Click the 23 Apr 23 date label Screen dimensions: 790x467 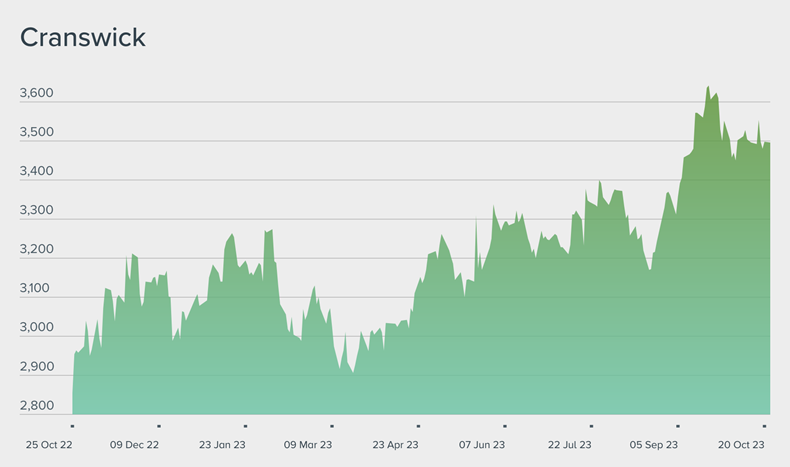pyautogui.click(x=395, y=445)
